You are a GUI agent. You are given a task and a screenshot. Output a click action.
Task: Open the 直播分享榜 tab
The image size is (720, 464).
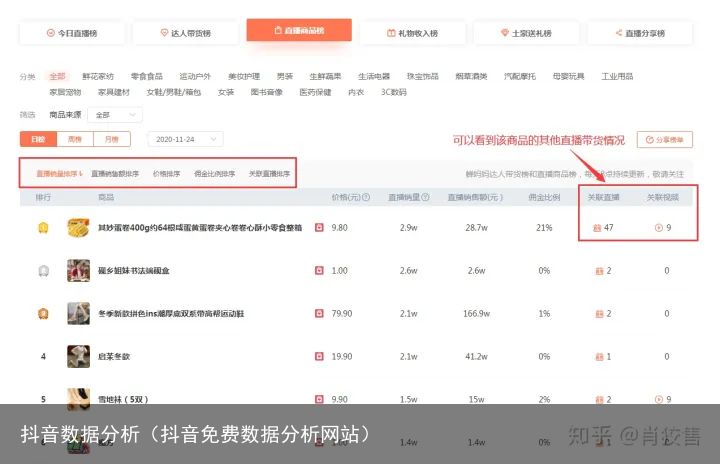click(x=640, y=33)
